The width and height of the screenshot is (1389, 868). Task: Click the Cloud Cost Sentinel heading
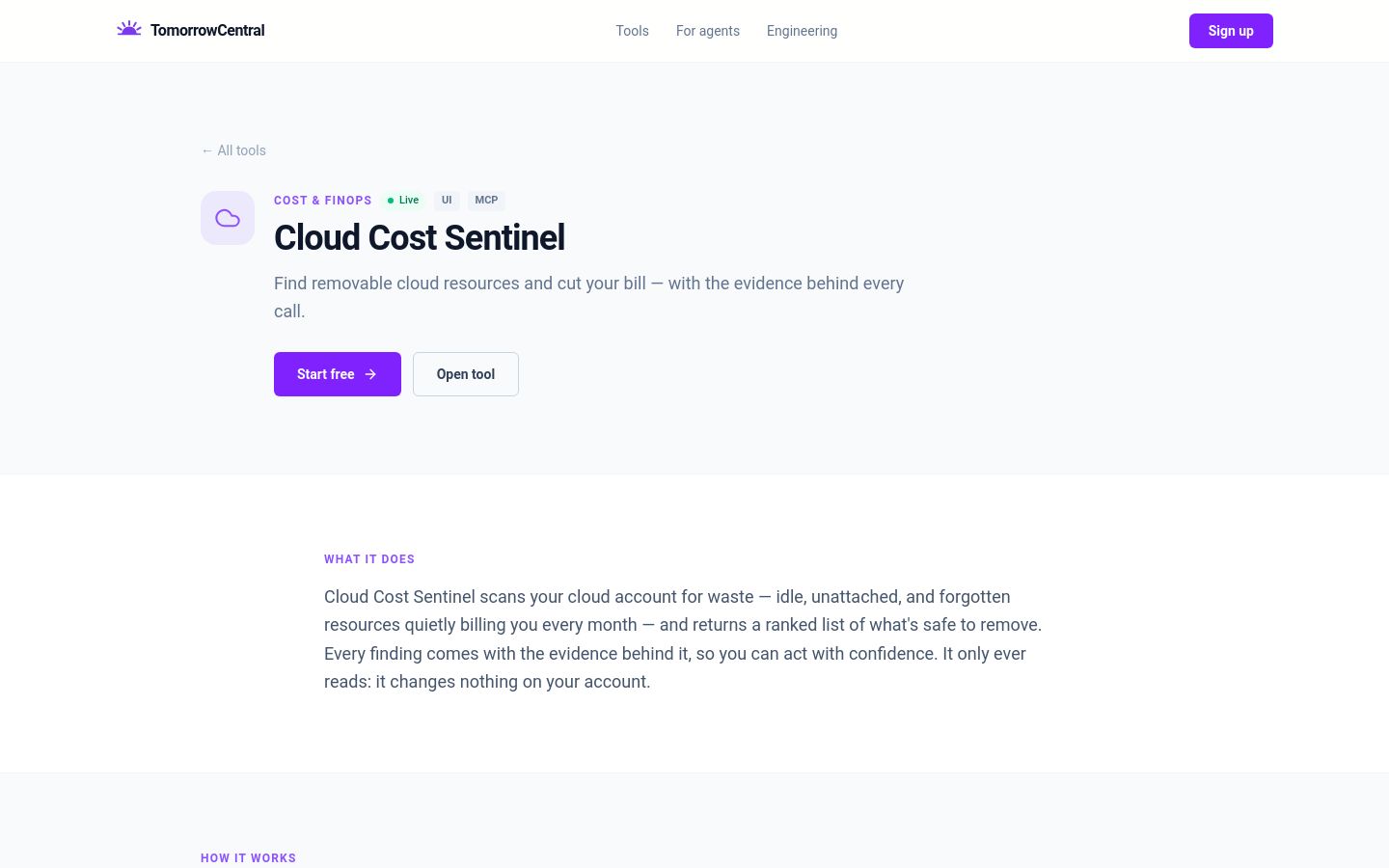tap(420, 237)
